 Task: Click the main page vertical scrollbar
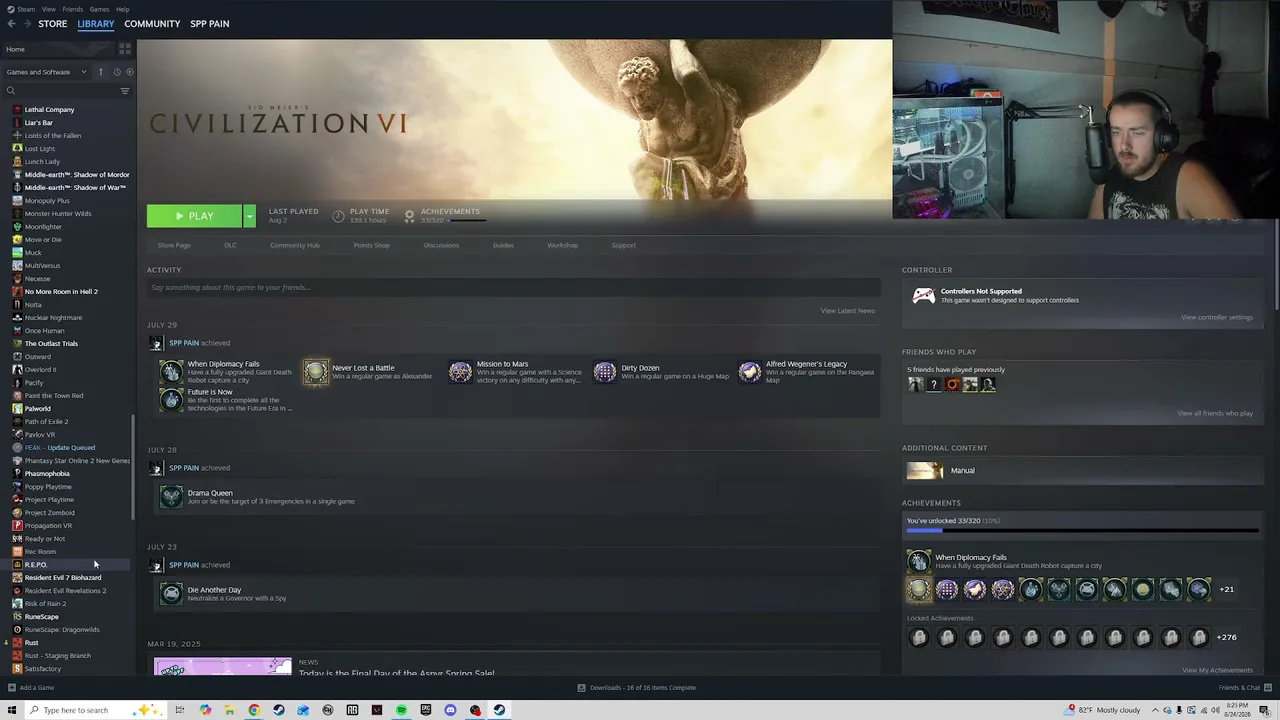click(x=1276, y=265)
